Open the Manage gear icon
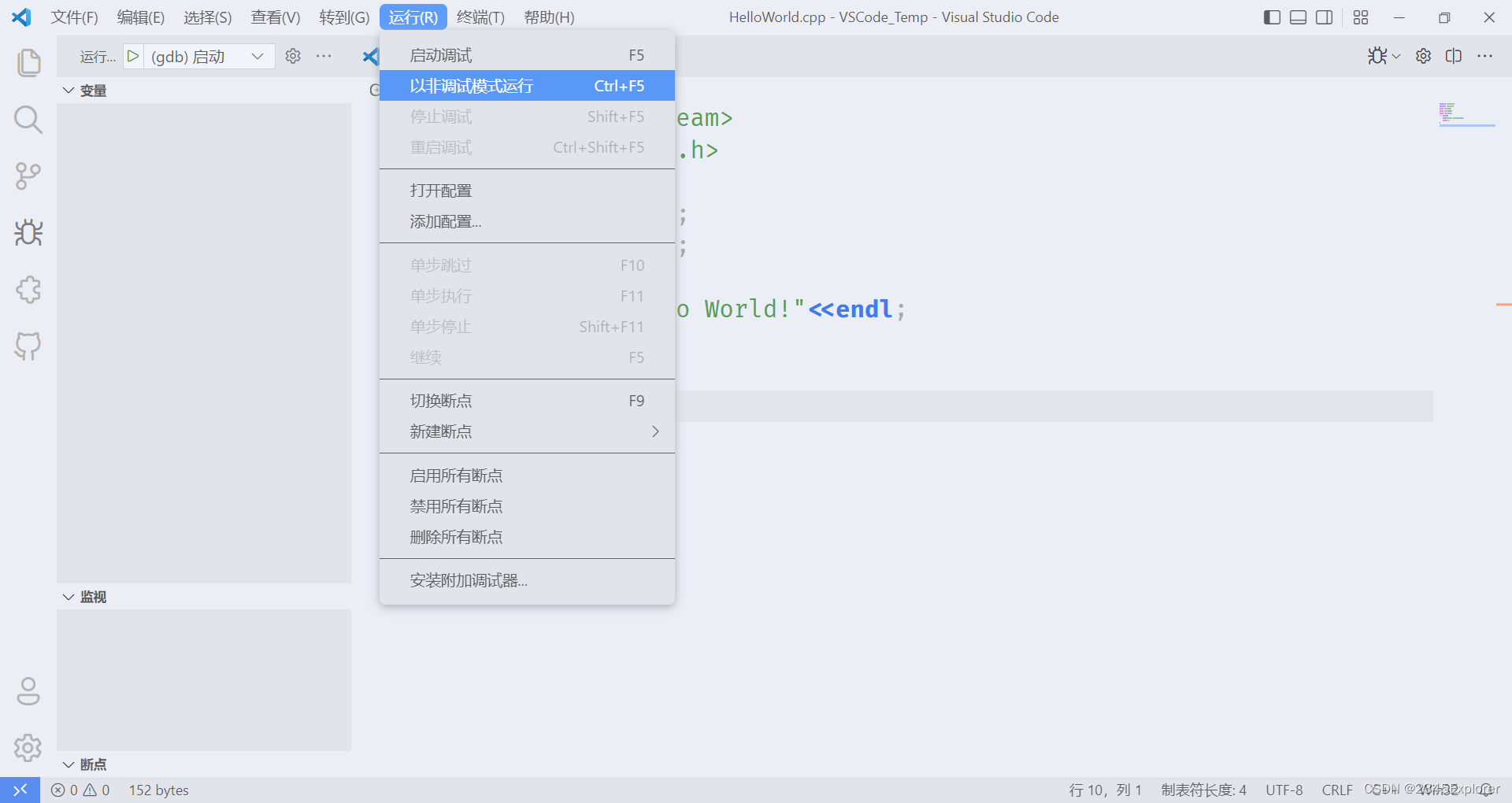The image size is (1512, 803). point(28,748)
